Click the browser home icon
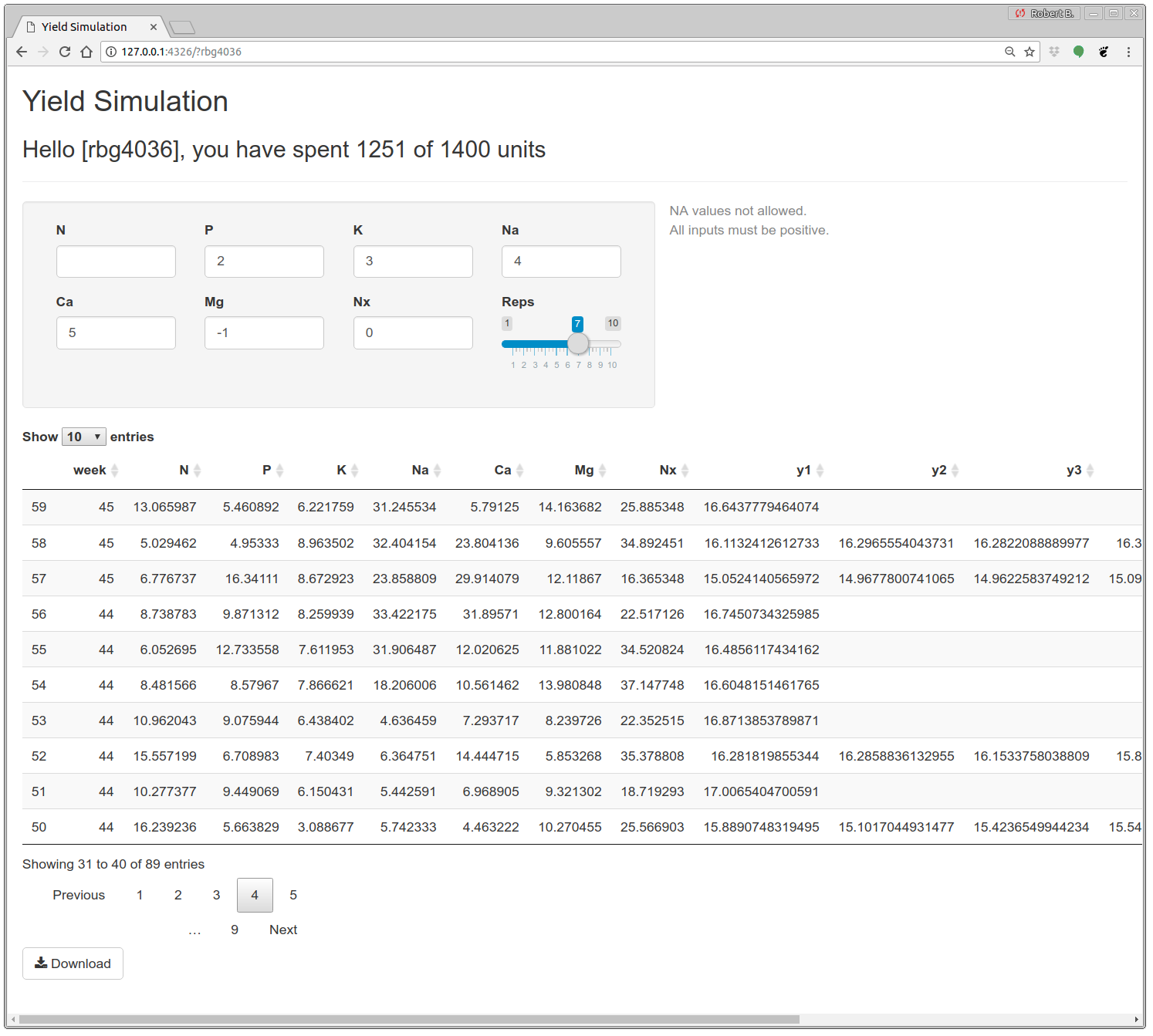The width and height of the screenshot is (1153, 1036). (86, 52)
